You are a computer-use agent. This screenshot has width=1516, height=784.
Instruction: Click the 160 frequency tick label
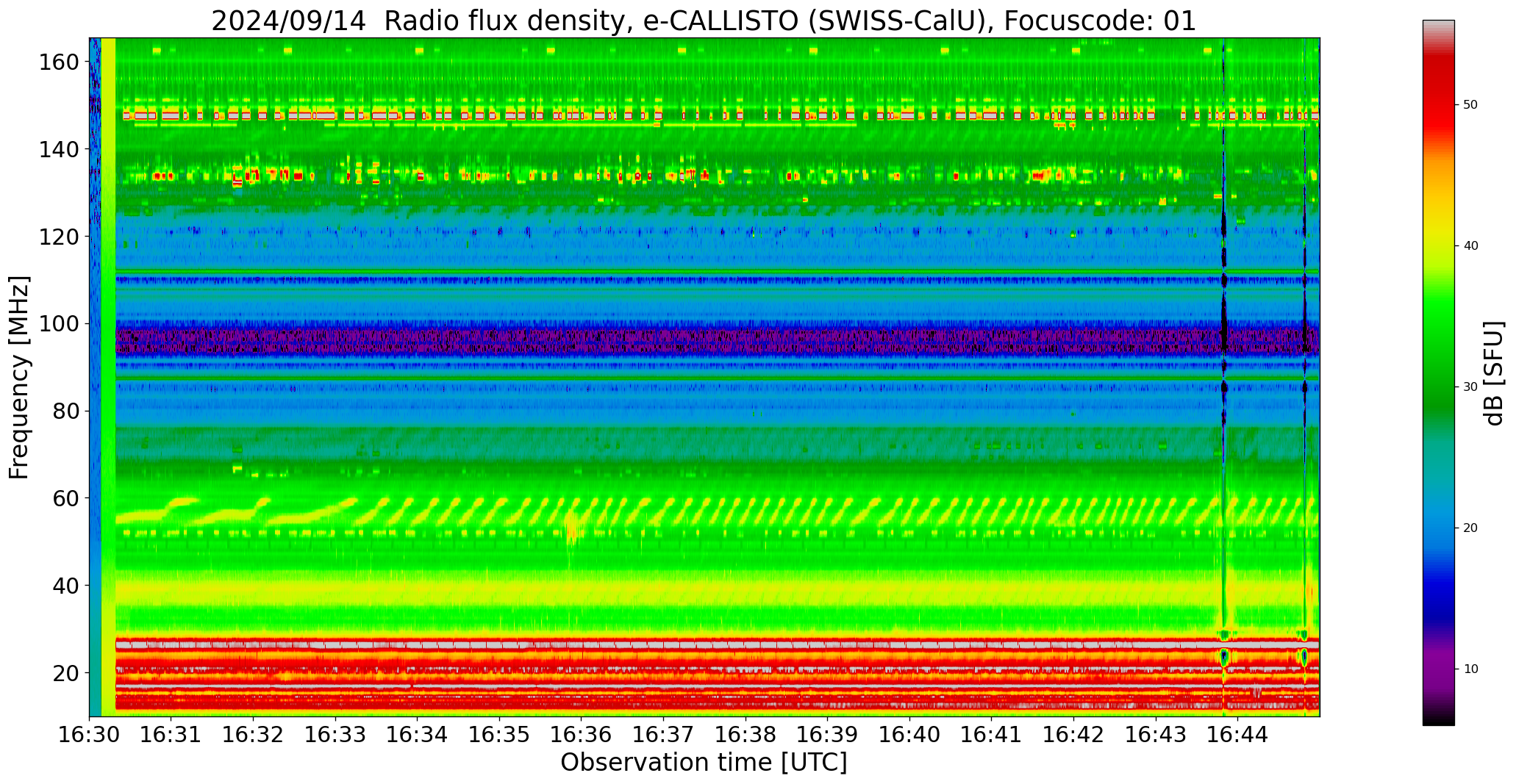click(59, 62)
